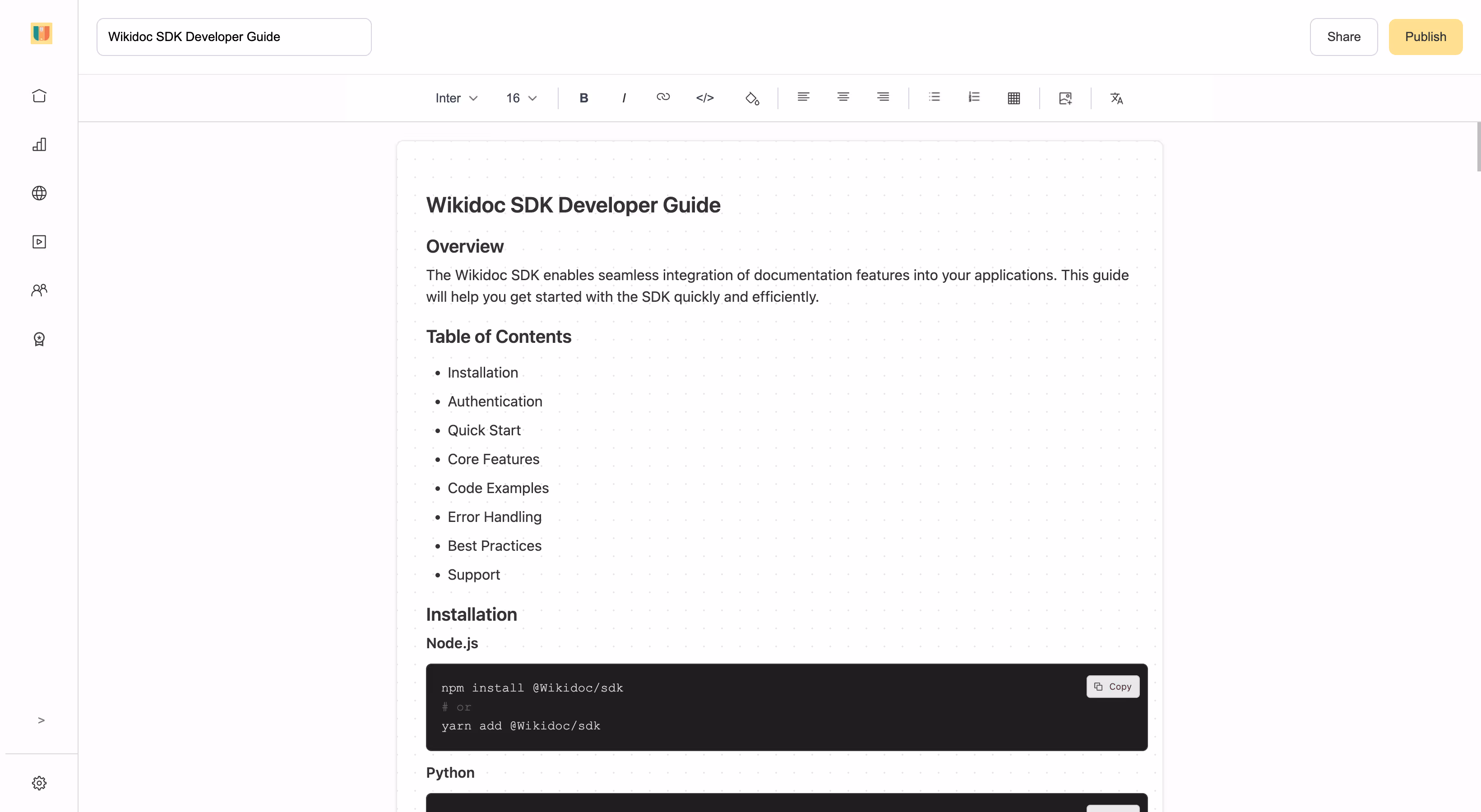Toggle bold formatting

pos(583,98)
